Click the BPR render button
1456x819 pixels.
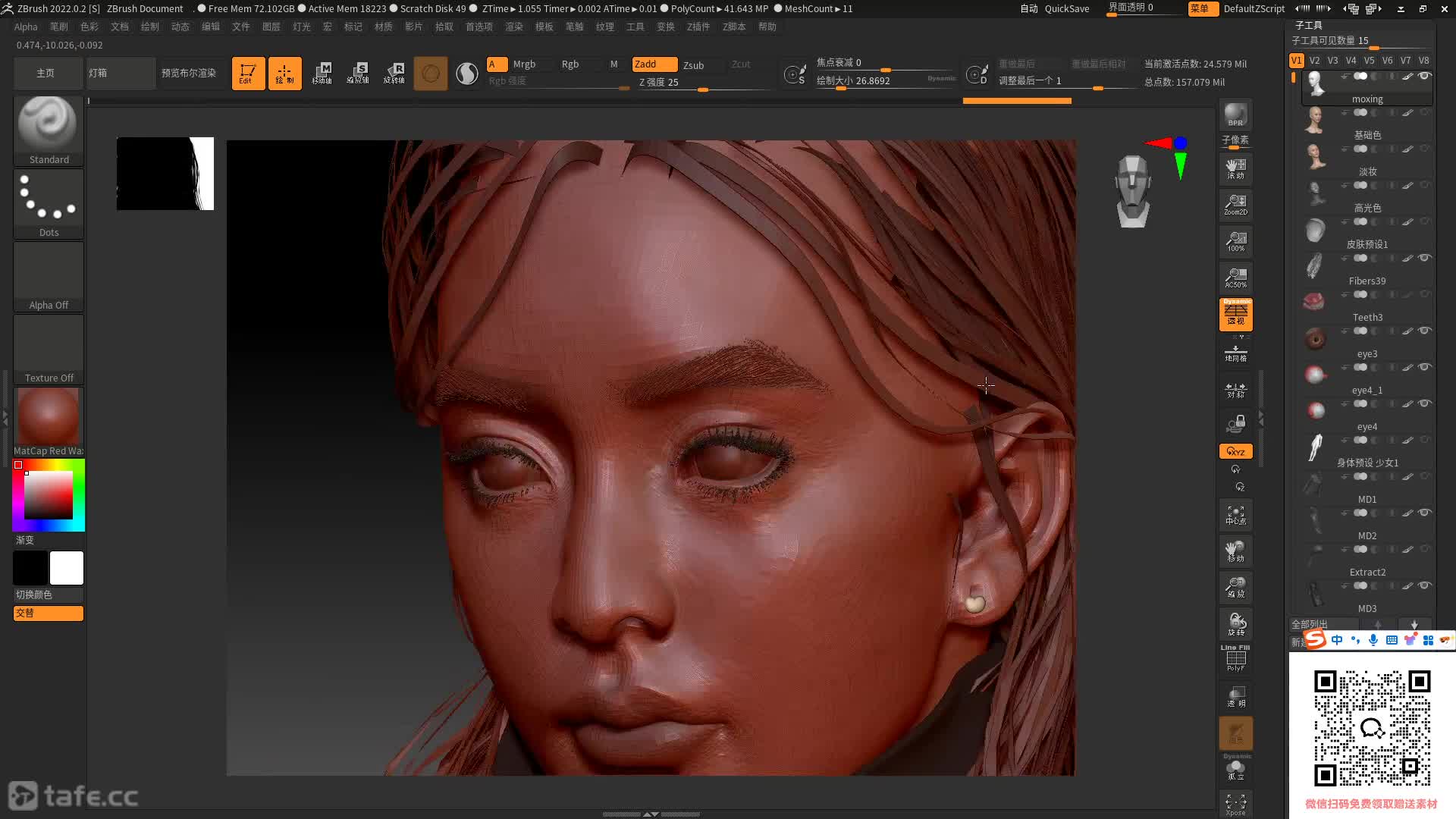1235,115
